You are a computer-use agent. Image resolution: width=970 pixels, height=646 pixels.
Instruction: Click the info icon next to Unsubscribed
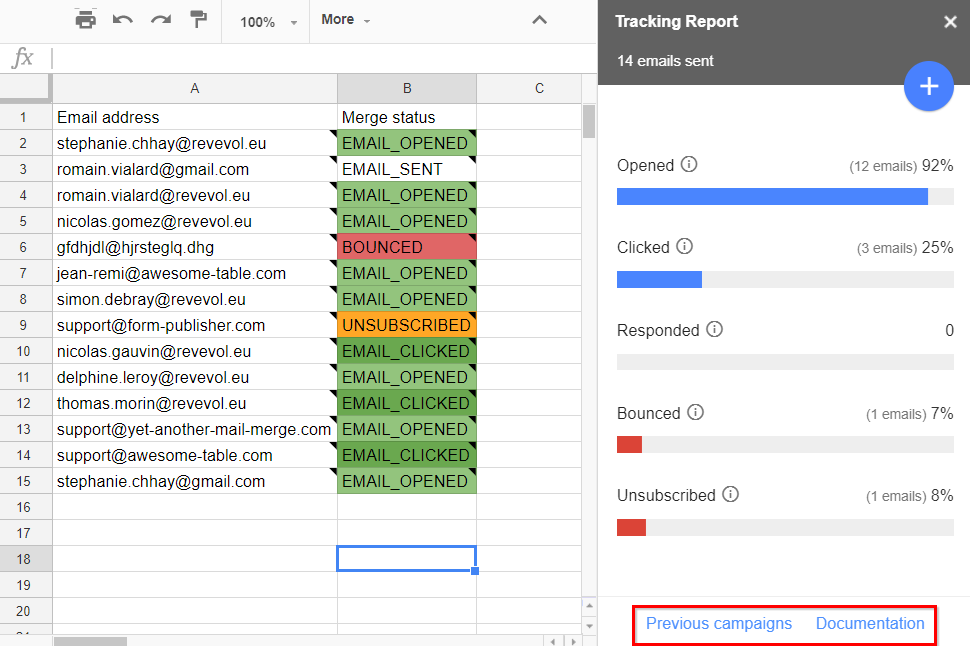731,494
